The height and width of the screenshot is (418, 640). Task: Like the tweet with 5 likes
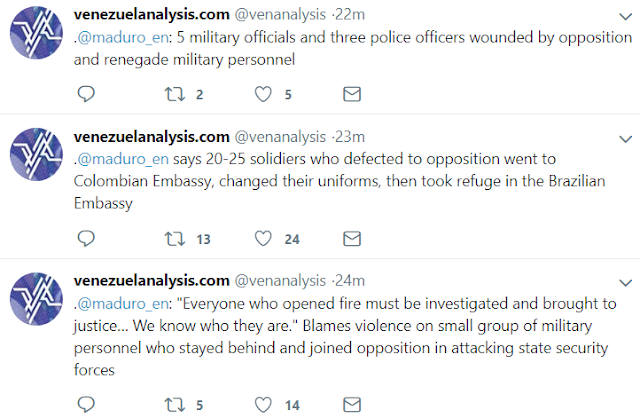click(263, 94)
